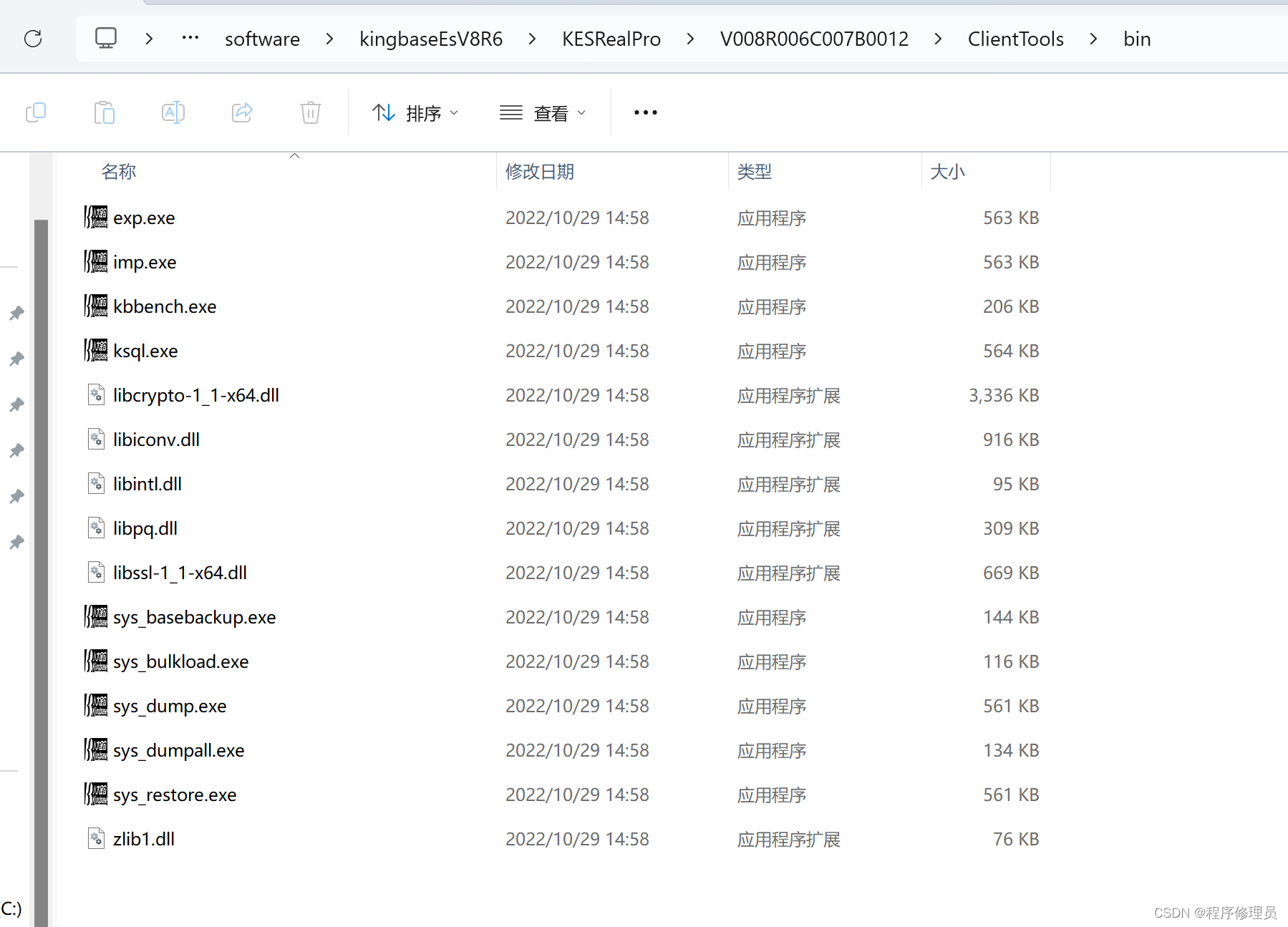Sort files by clicking 名称 column header
The image size is (1288, 927).
[x=119, y=171]
